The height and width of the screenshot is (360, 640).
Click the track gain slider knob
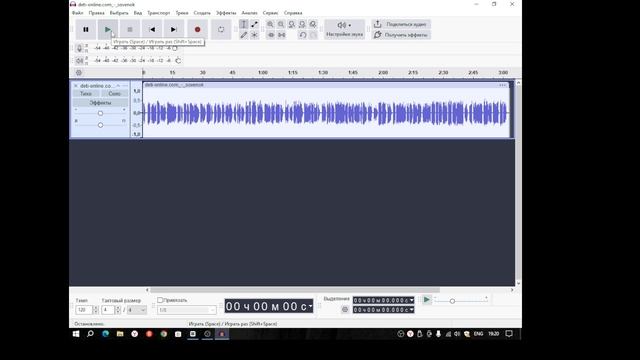coord(100,113)
